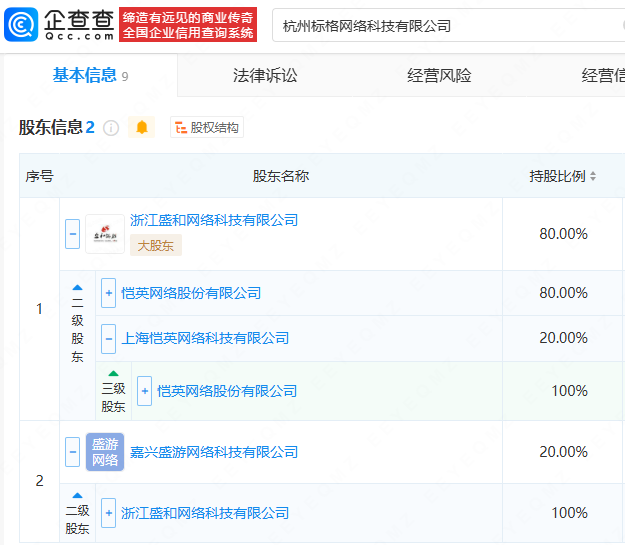The image size is (625, 545).
Task: Click the Qcc.com 企查查 logo
Action: coord(60,24)
